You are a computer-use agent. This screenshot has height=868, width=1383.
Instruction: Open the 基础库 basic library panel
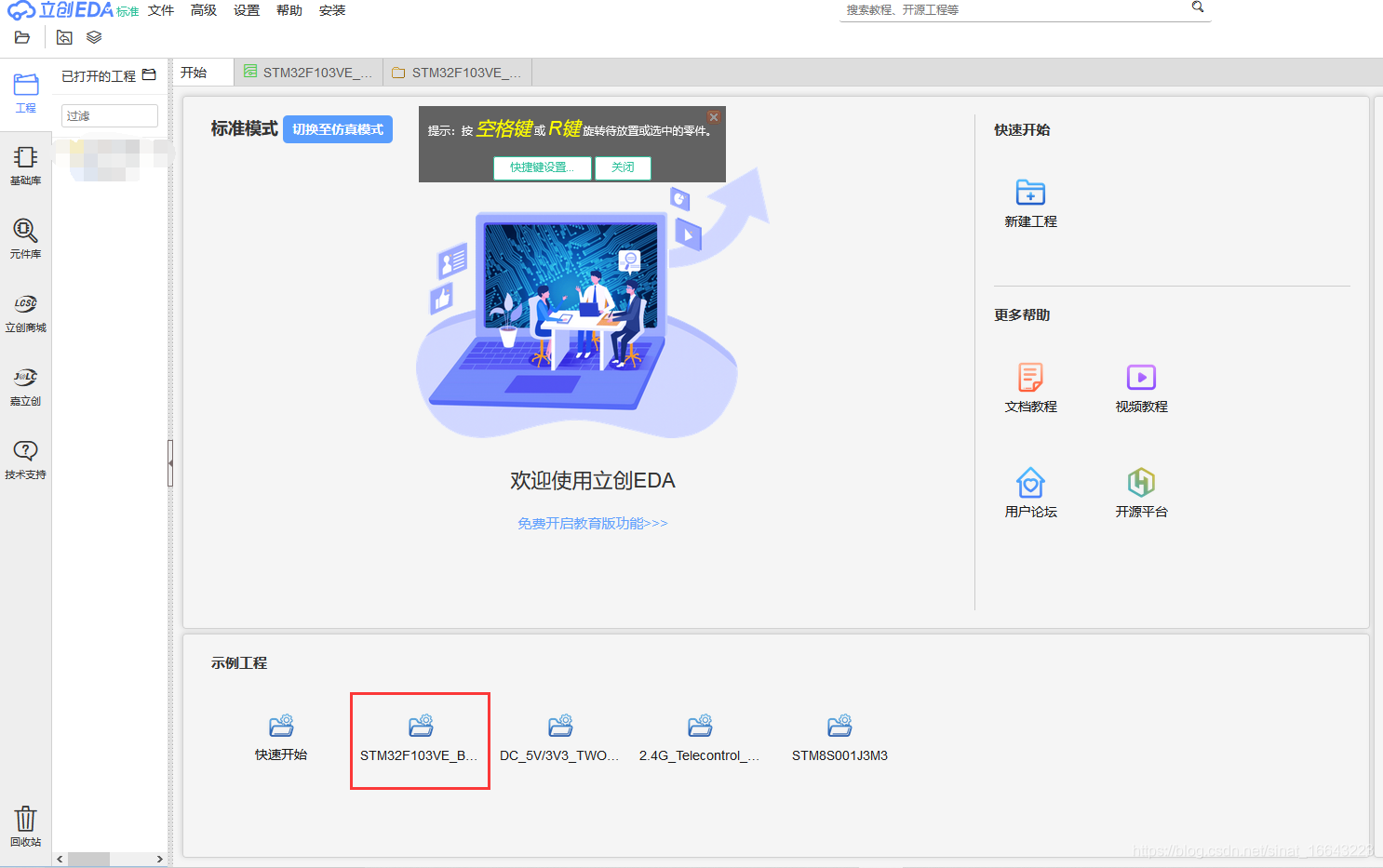click(x=26, y=167)
